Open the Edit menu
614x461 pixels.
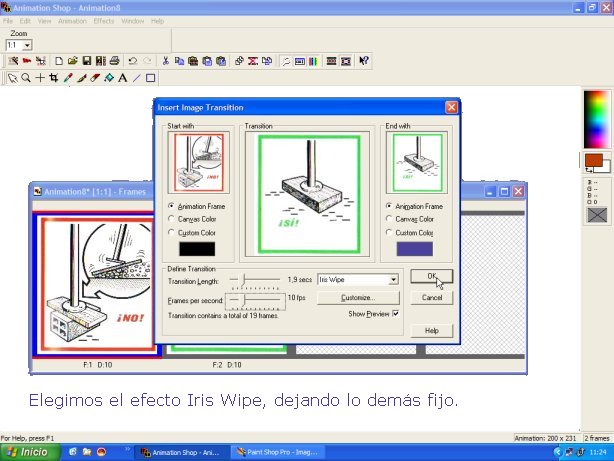coord(25,21)
